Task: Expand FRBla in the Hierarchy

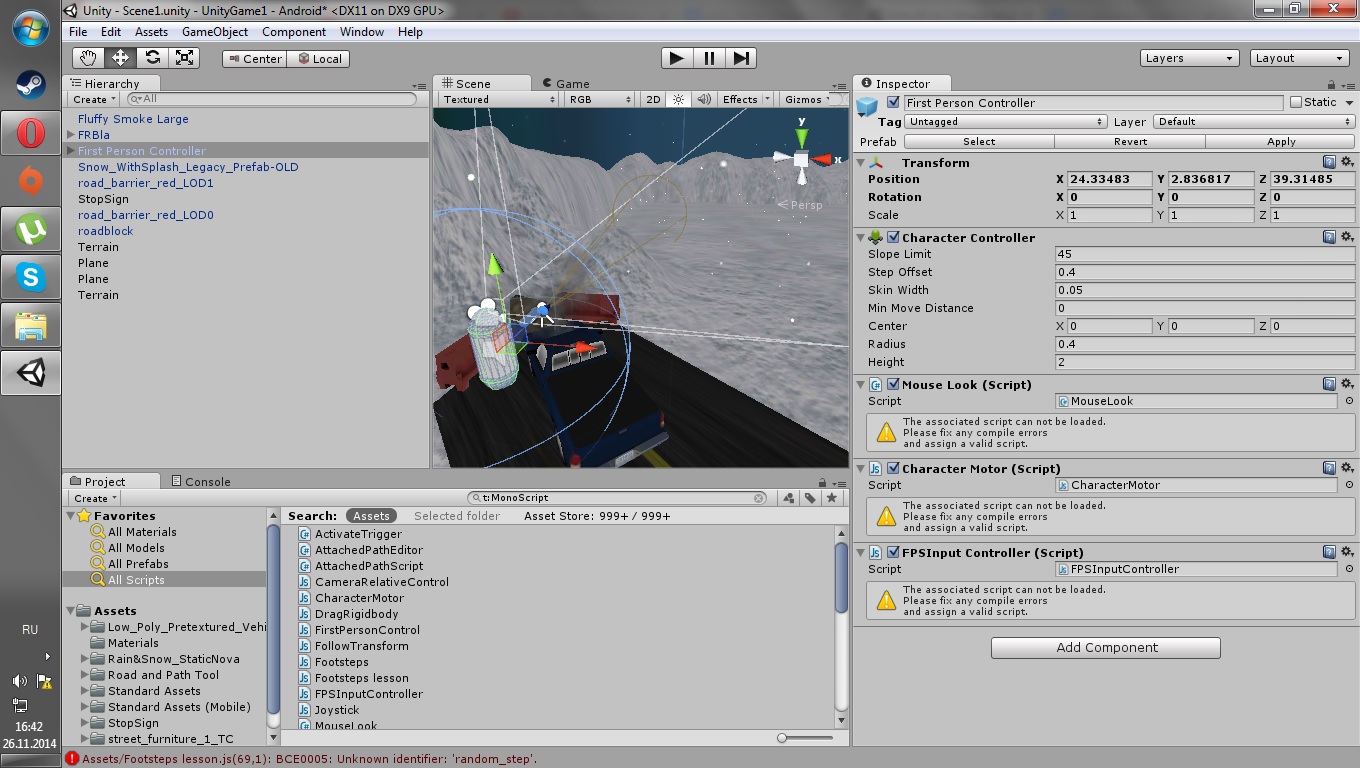Action: [x=70, y=134]
